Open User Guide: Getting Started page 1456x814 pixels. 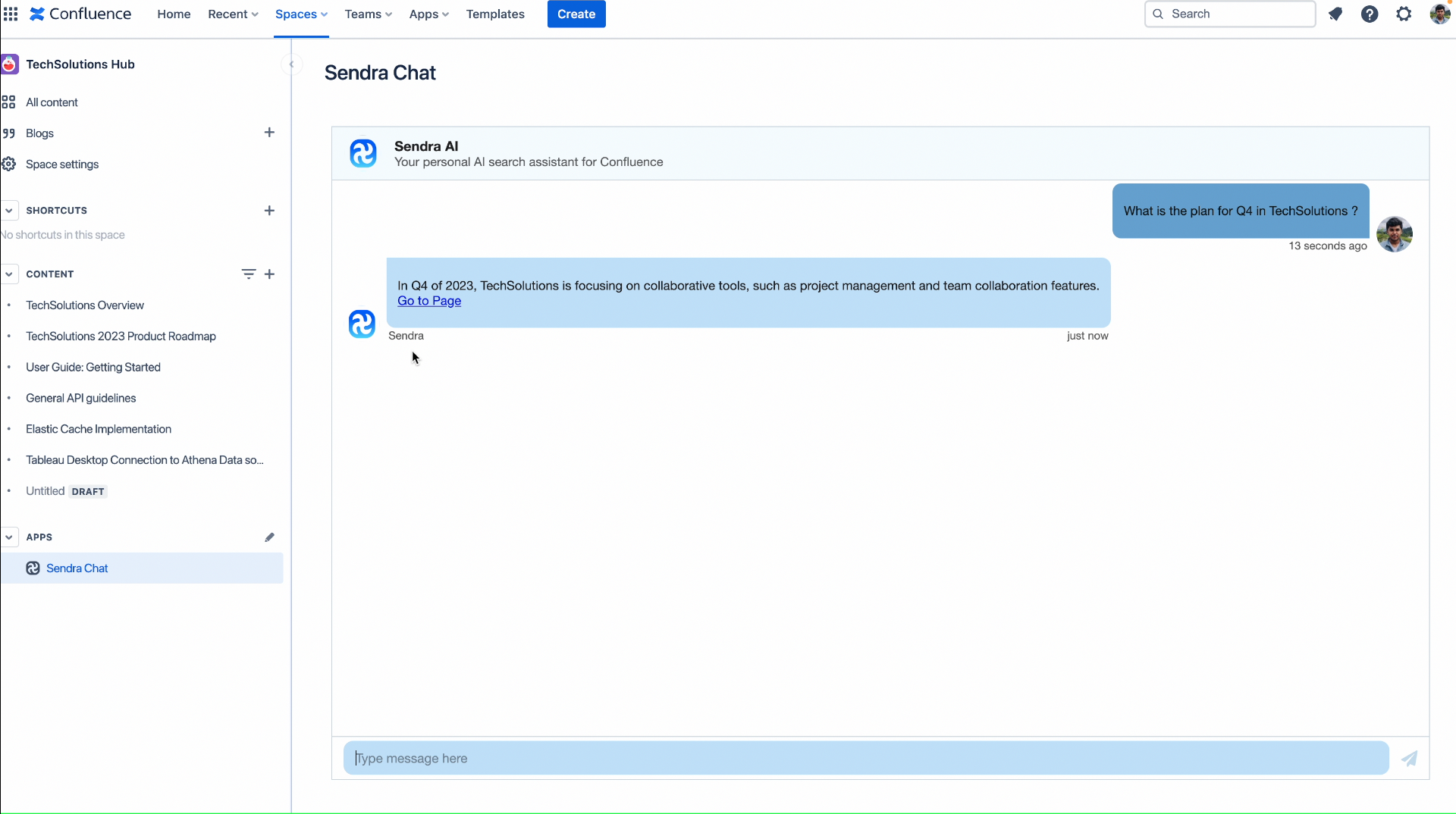click(x=93, y=368)
